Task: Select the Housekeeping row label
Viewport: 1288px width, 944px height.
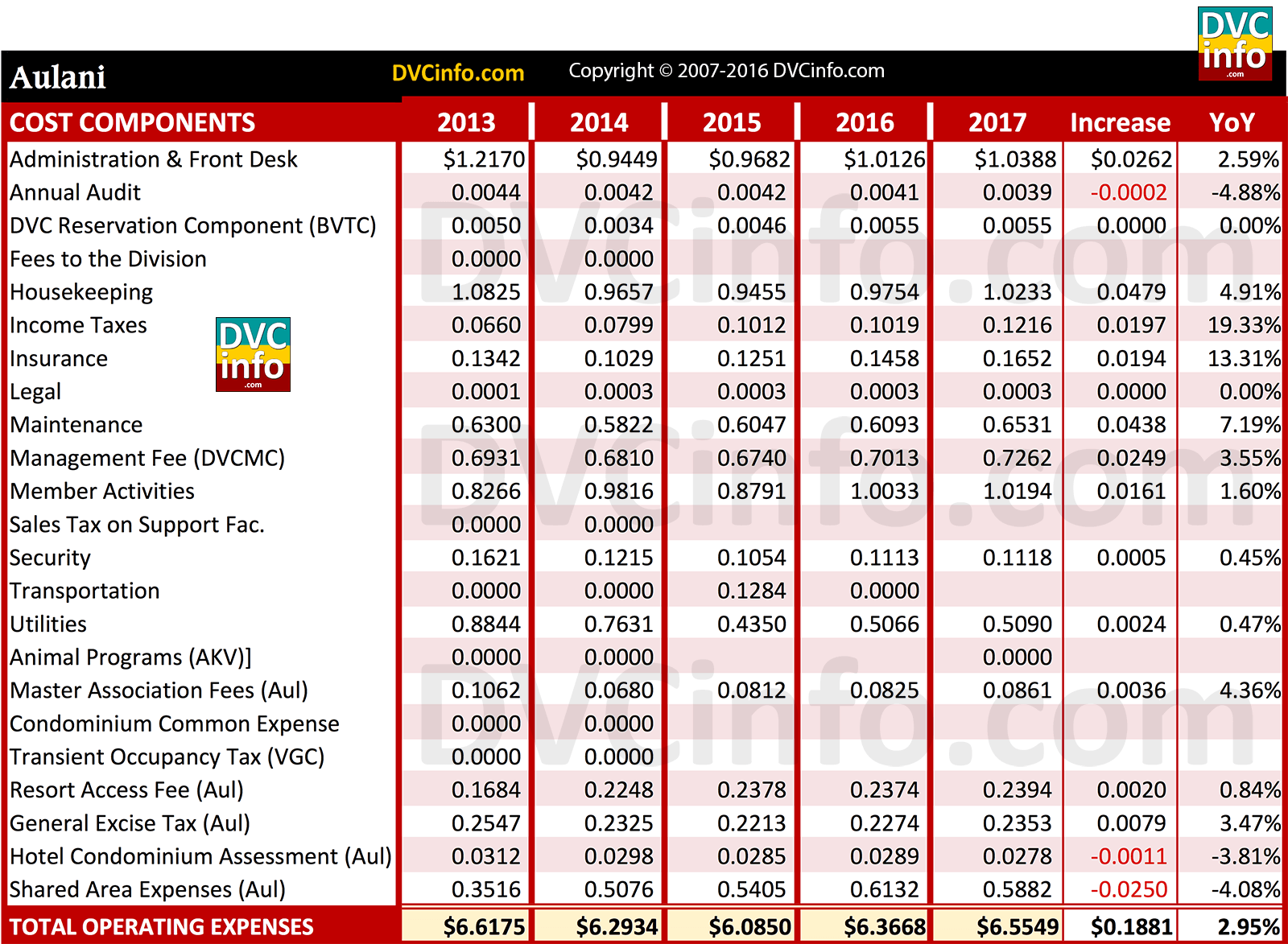Action: pos(81,292)
